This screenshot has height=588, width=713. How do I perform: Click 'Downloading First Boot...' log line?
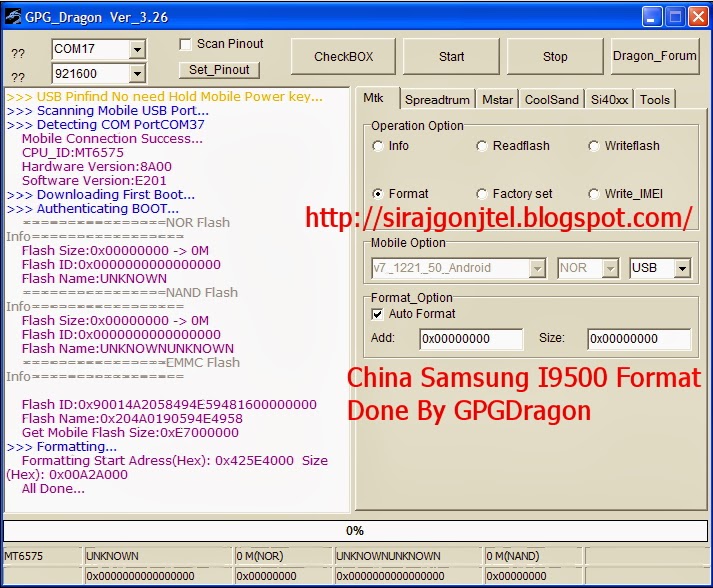100,195
